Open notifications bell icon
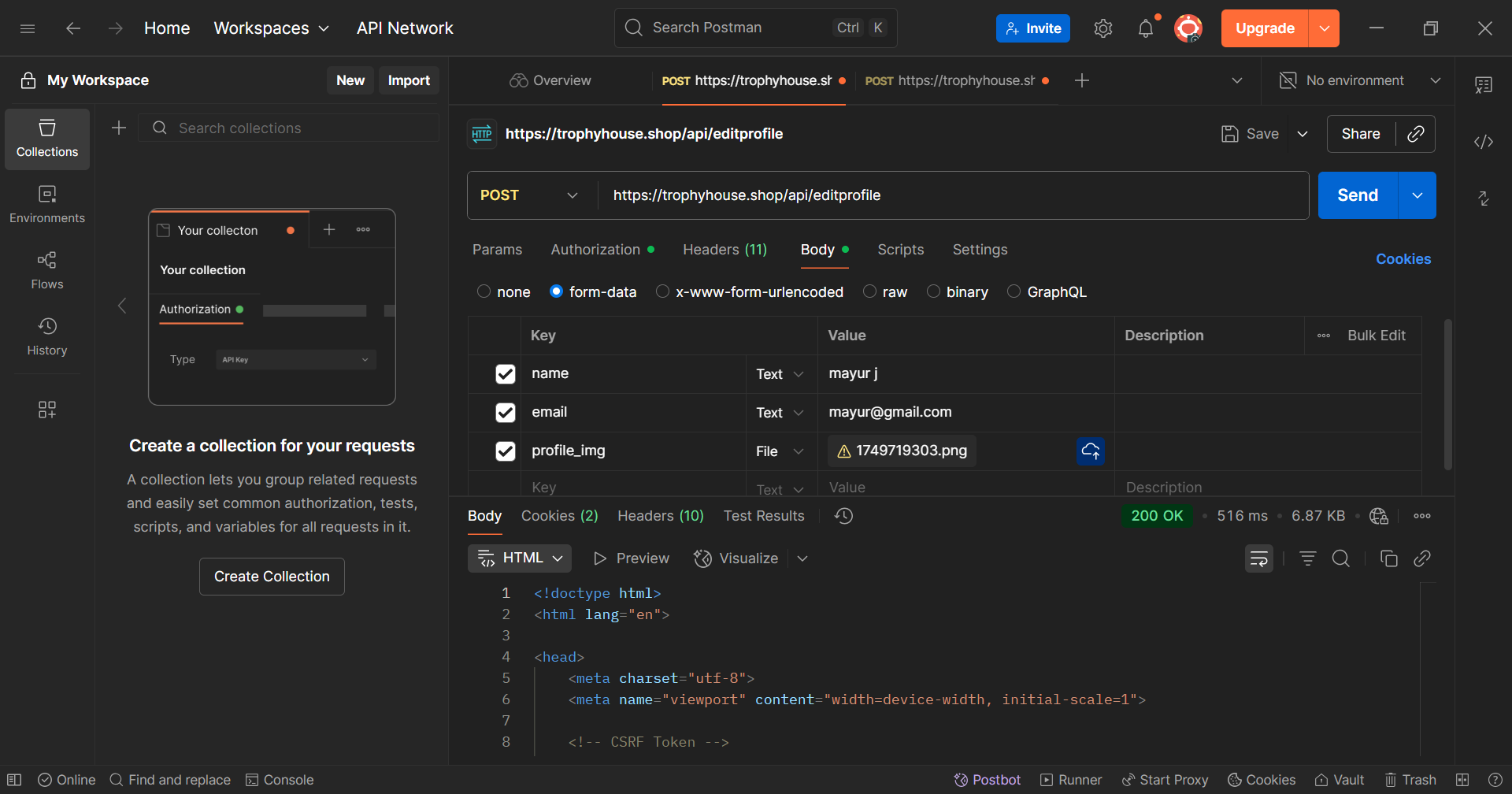1512x794 pixels. click(x=1146, y=28)
